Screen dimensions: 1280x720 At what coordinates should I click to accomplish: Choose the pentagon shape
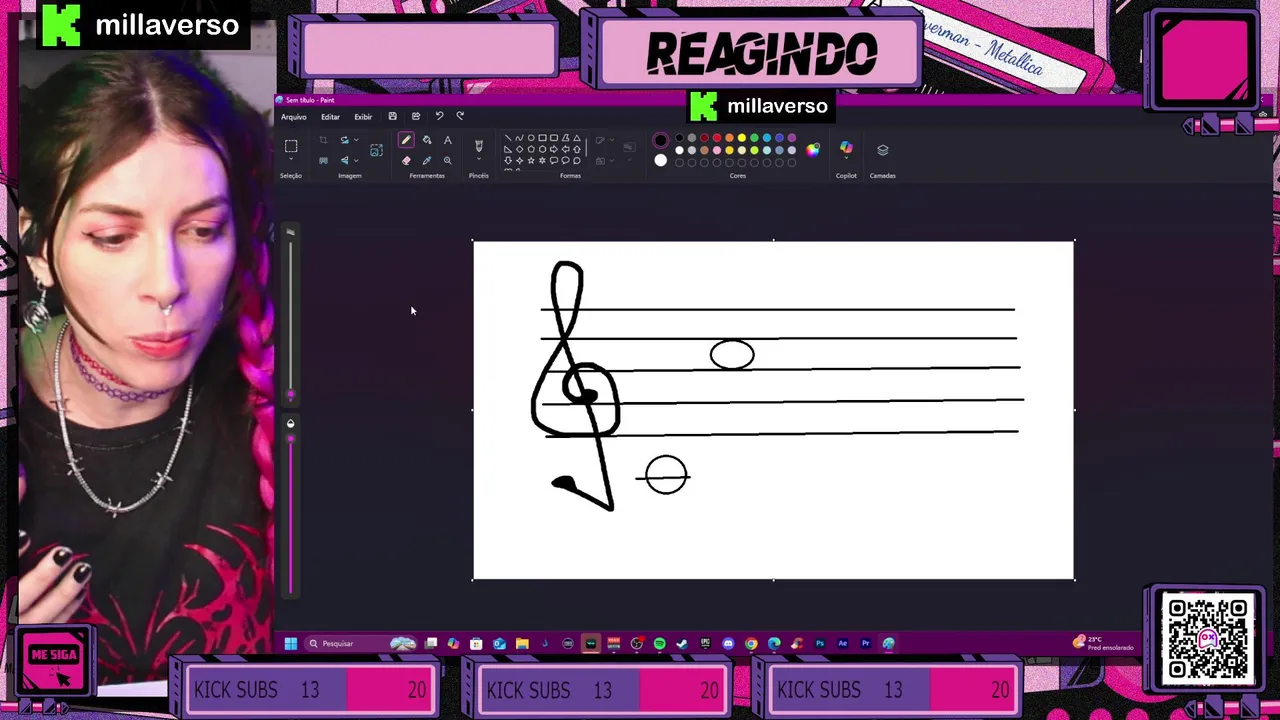pyautogui.click(x=531, y=149)
